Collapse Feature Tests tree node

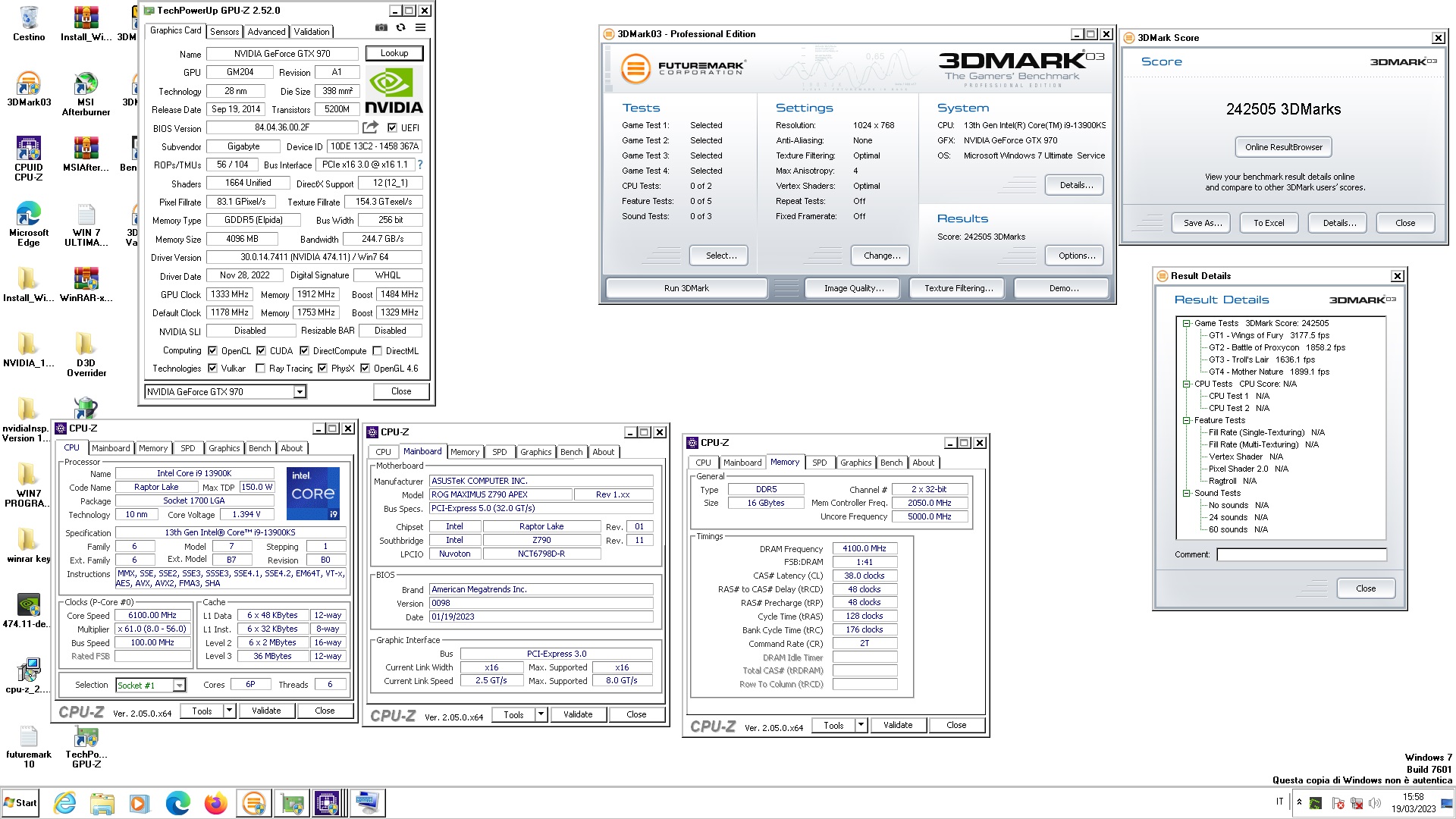[1186, 420]
